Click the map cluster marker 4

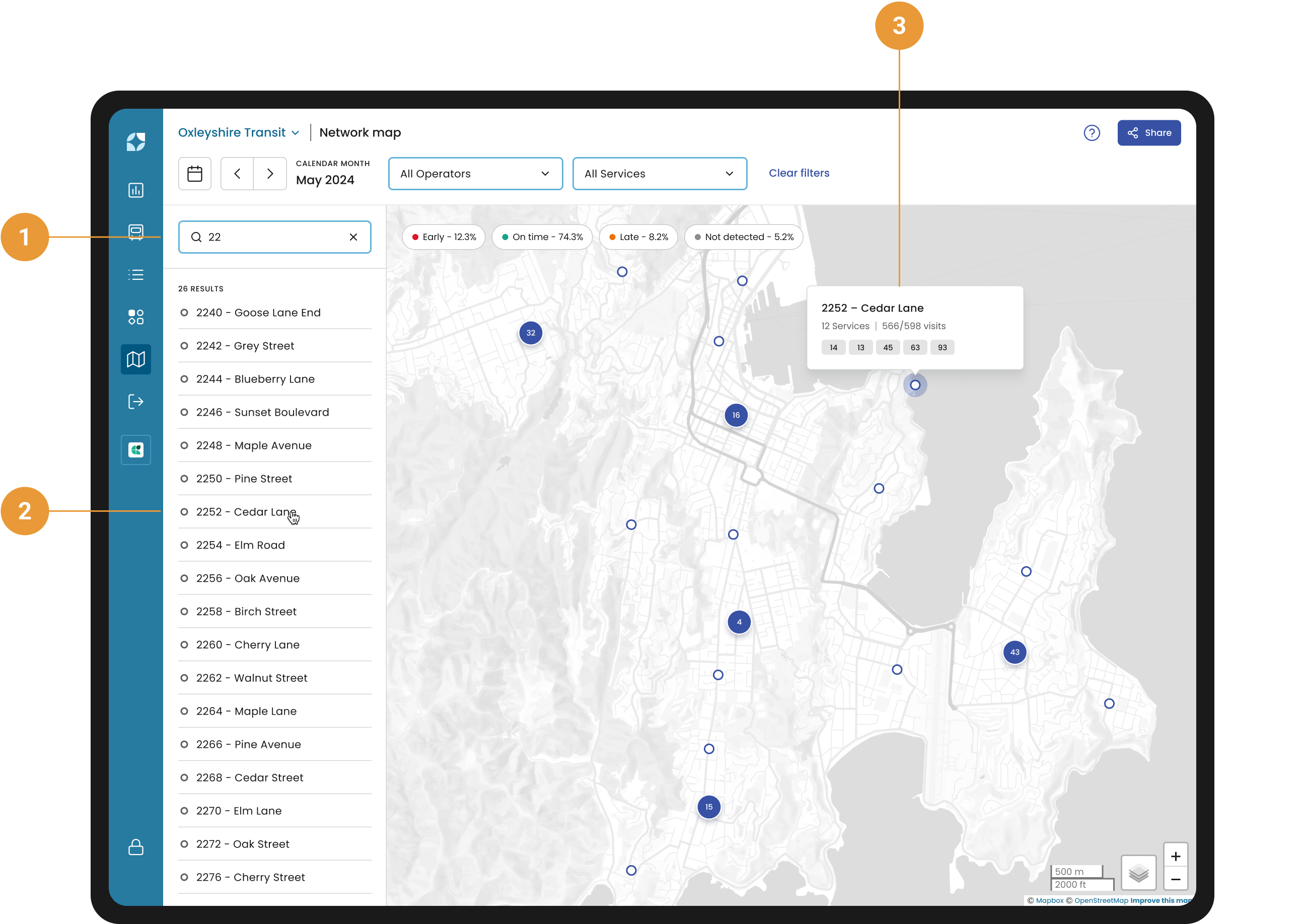pos(739,622)
